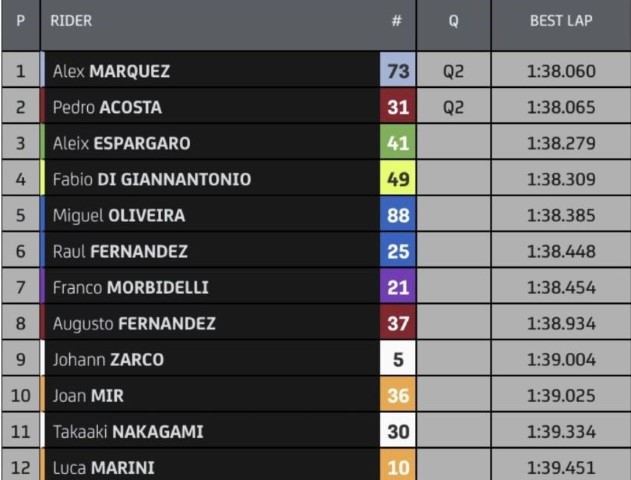Viewport: 631px width, 480px height.
Task: Click the Q2 cell for Alex Marquez
Action: pos(454,71)
